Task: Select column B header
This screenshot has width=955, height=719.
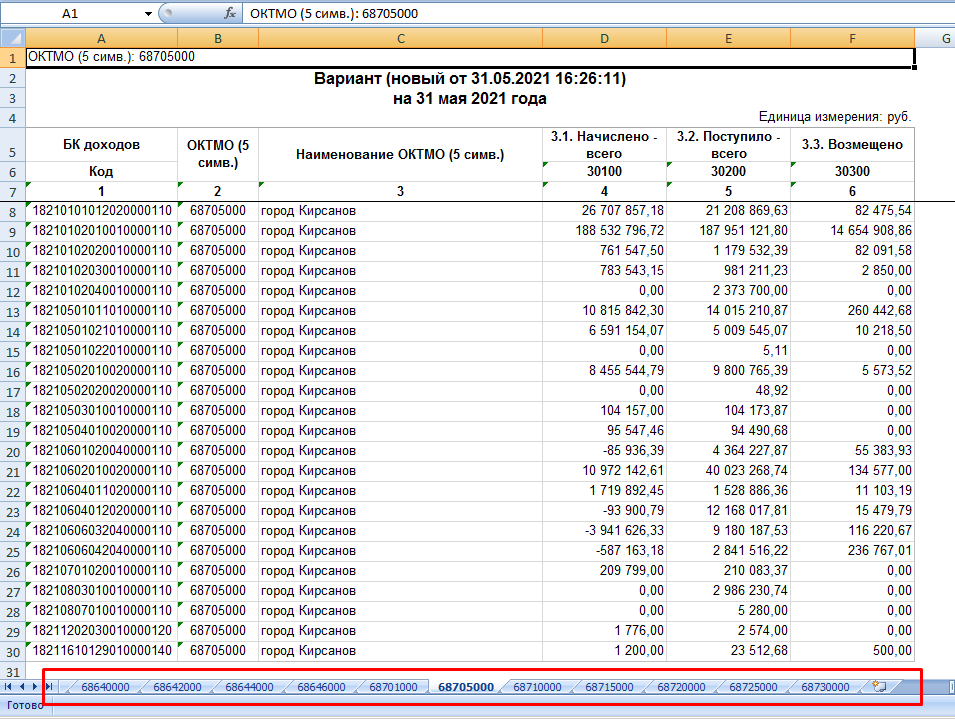Action: [x=218, y=38]
